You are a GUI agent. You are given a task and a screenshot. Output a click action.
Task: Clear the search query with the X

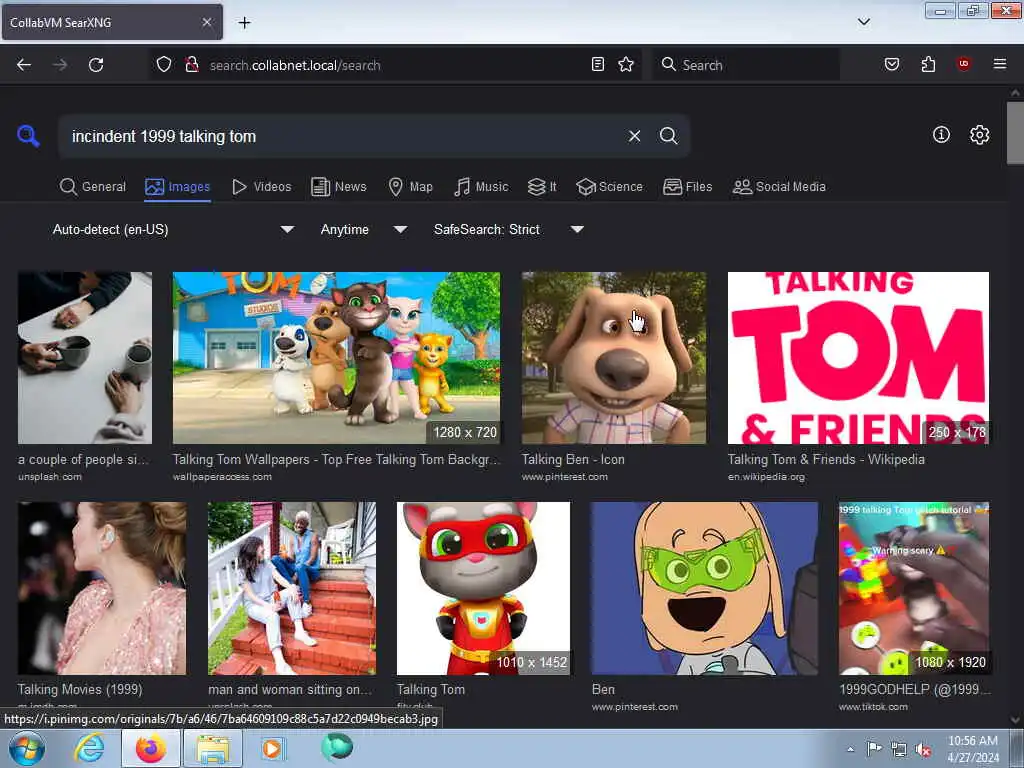click(x=634, y=136)
